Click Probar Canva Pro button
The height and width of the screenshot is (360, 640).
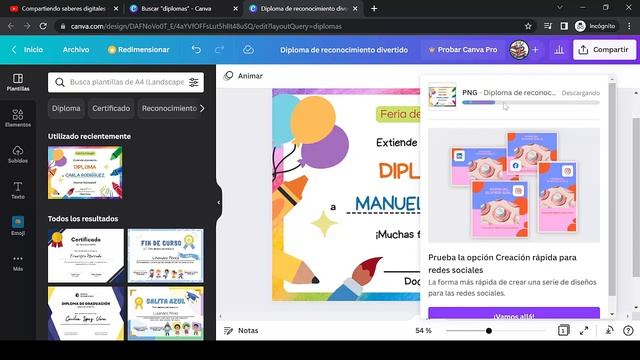click(x=462, y=50)
